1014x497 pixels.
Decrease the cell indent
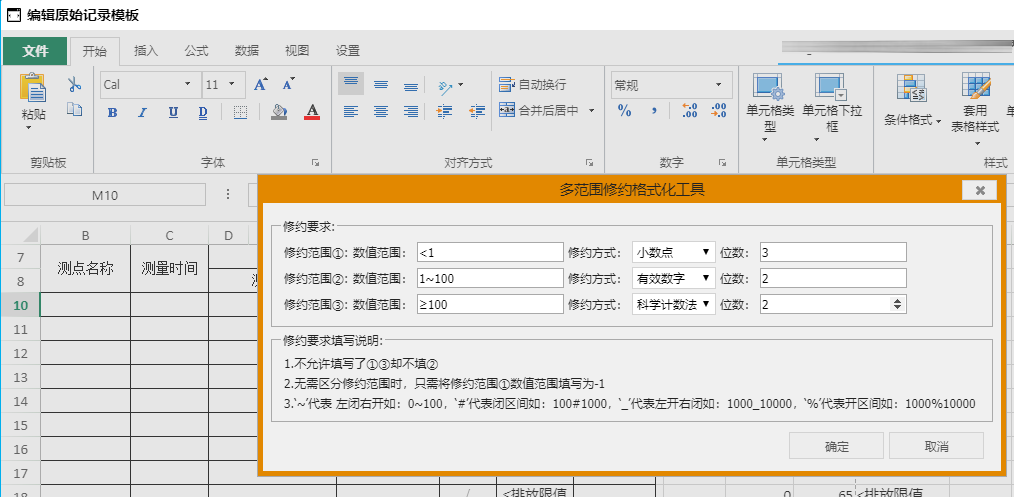coord(477,111)
